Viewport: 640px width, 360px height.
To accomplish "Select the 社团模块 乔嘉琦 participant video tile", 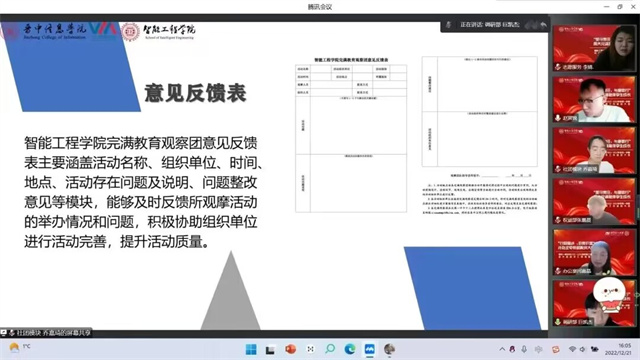I will [594, 150].
